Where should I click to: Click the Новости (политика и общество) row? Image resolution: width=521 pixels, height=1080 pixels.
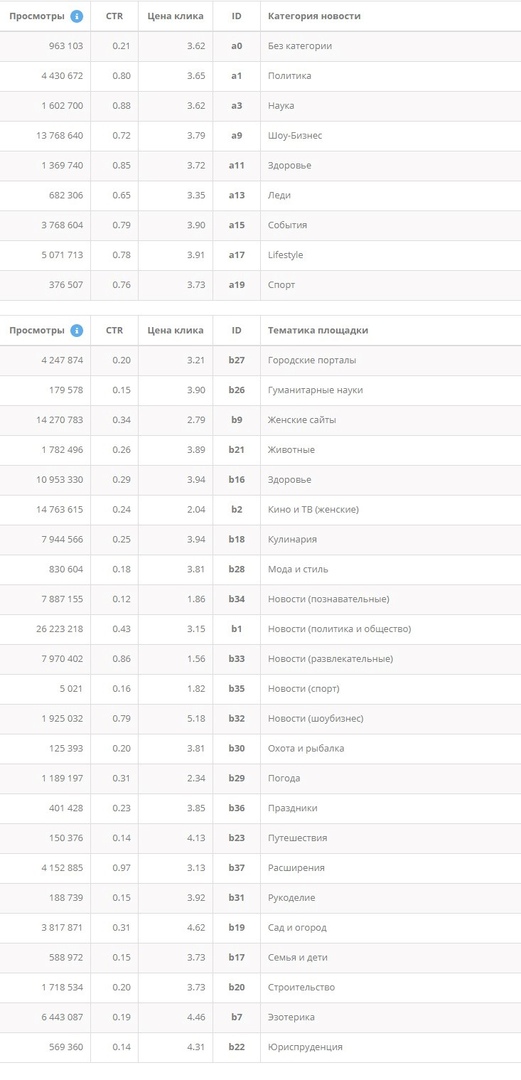[260, 629]
